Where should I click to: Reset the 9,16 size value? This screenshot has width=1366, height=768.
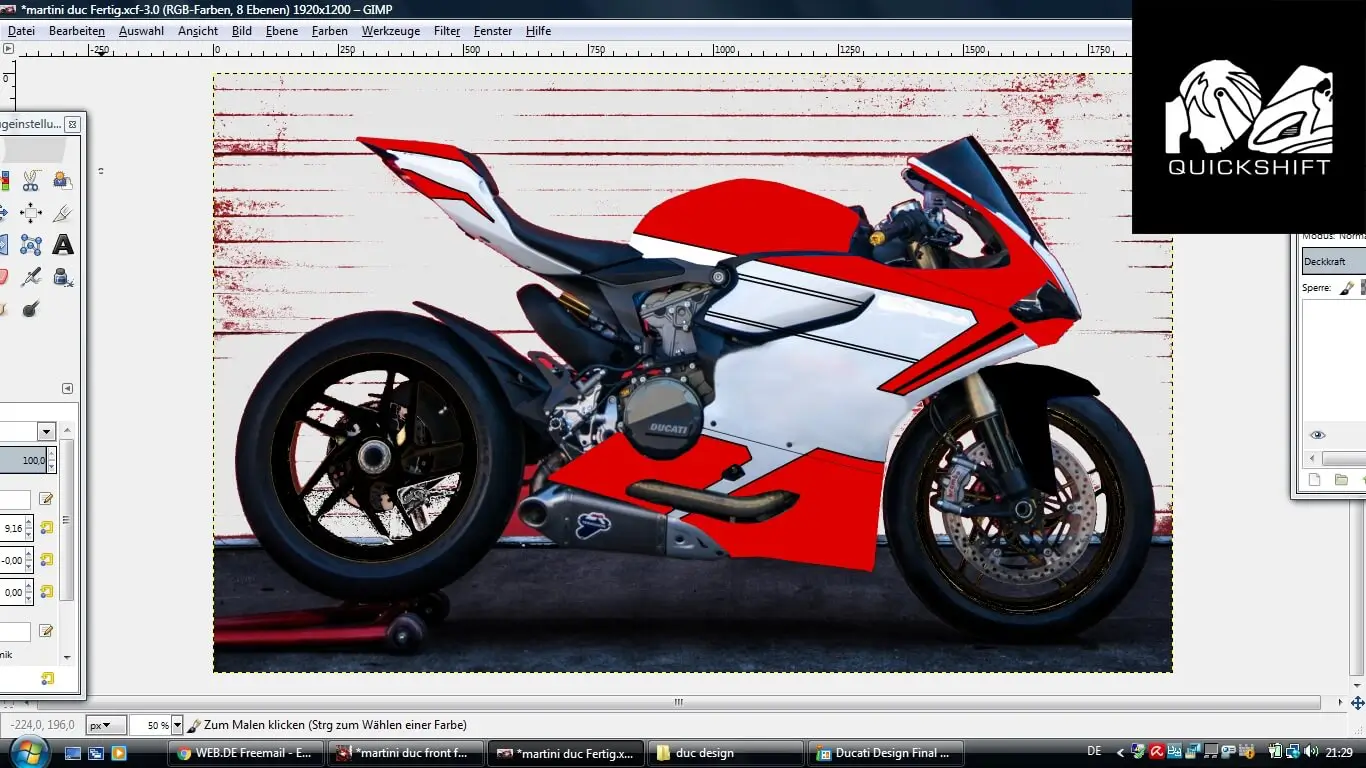click(47, 528)
